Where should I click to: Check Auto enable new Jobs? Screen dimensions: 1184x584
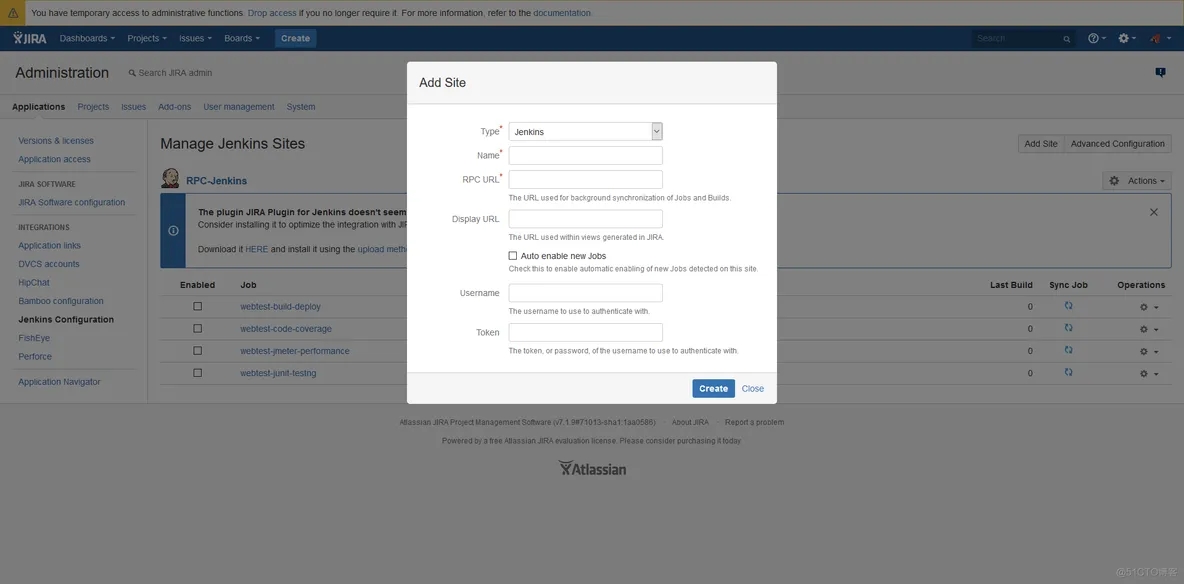click(x=513, y=256)
